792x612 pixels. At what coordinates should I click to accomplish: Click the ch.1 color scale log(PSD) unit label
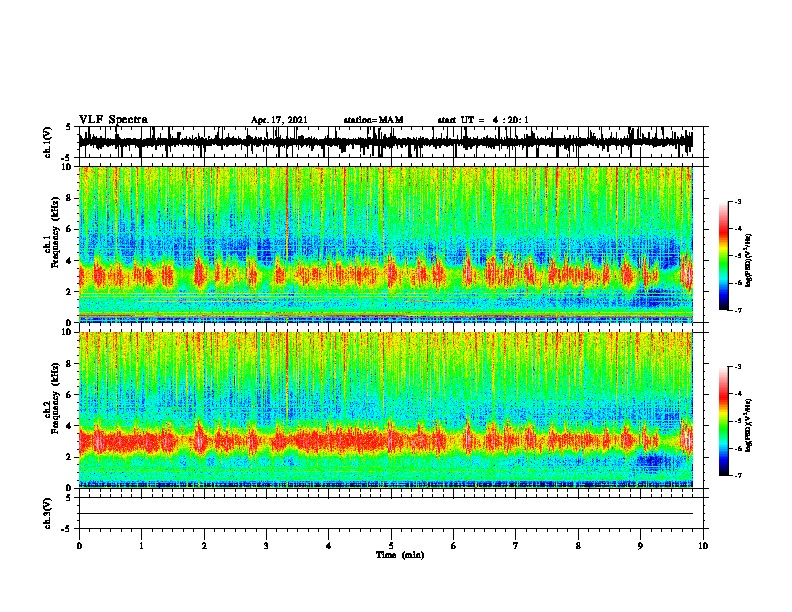(750, 261)
